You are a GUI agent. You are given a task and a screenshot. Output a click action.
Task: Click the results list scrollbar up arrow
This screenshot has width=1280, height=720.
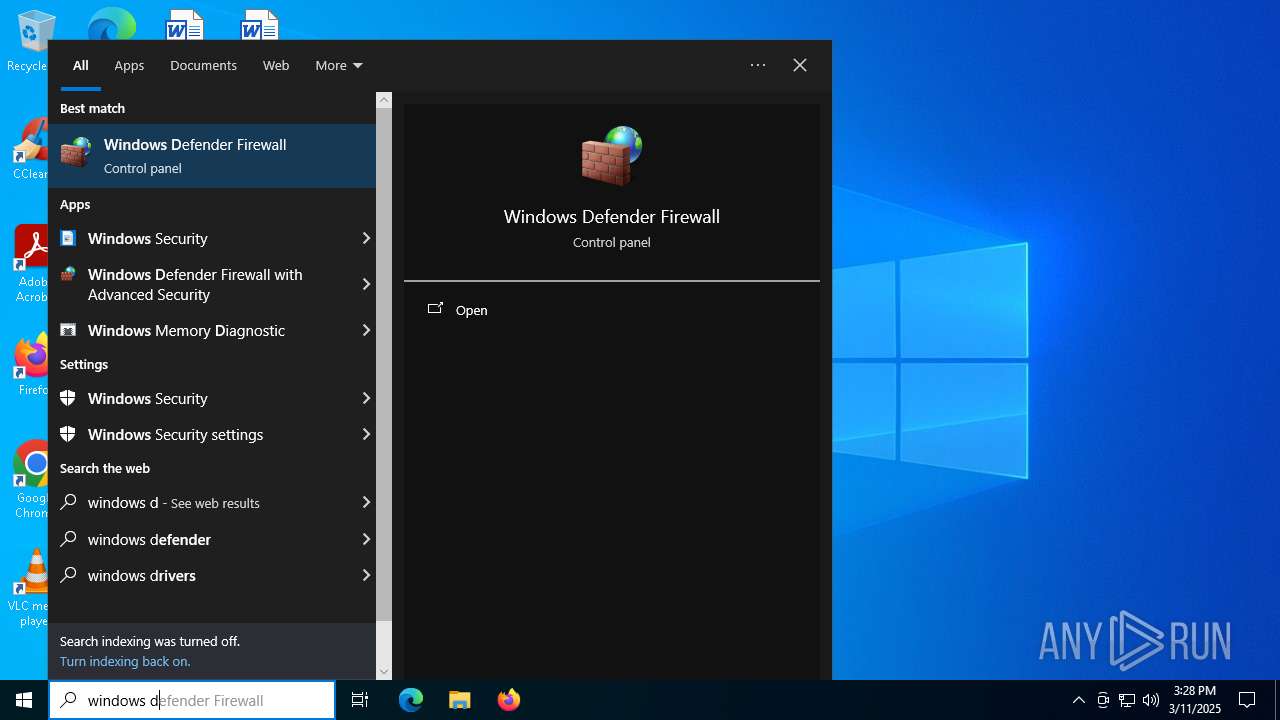coord(384,100)
